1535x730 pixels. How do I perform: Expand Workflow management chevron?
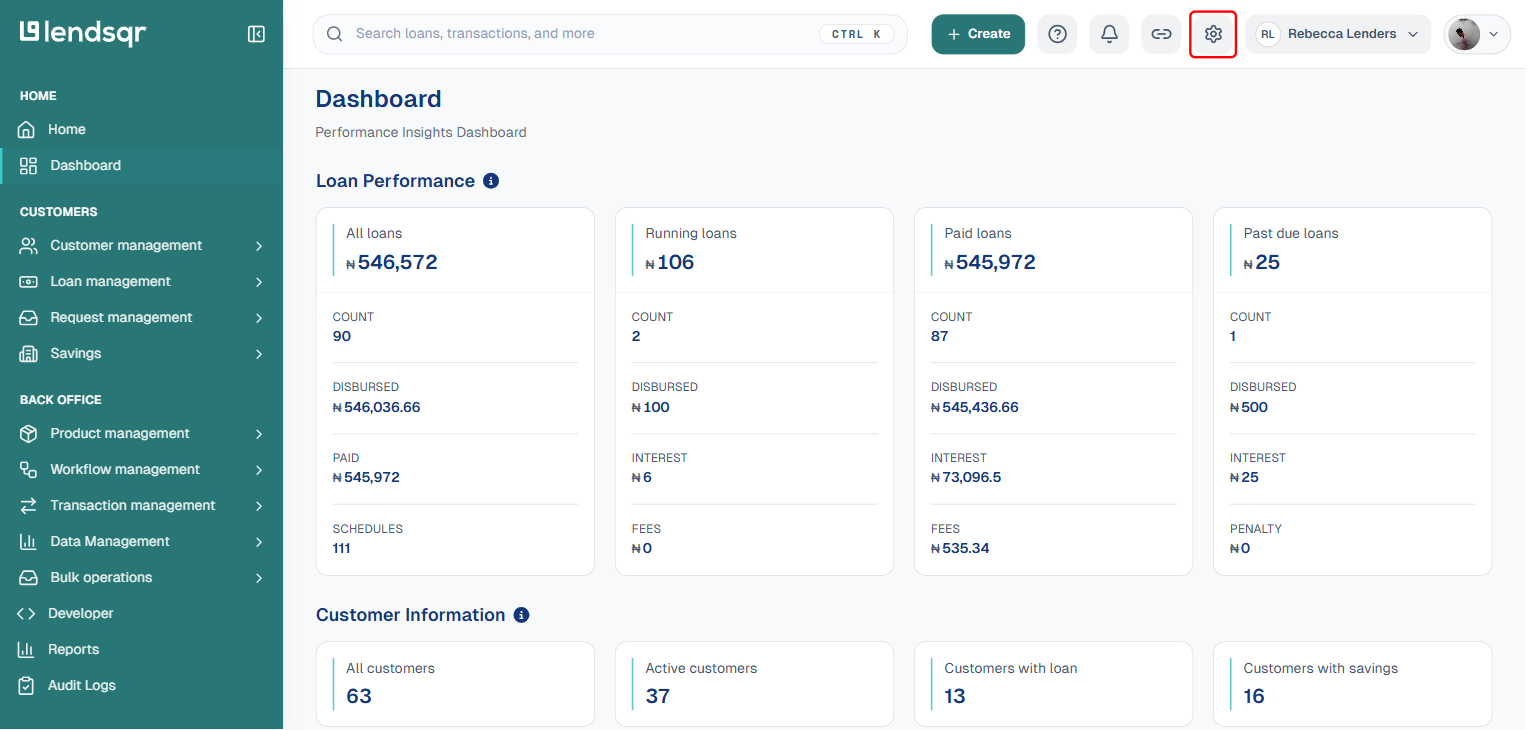click(259, 470)
